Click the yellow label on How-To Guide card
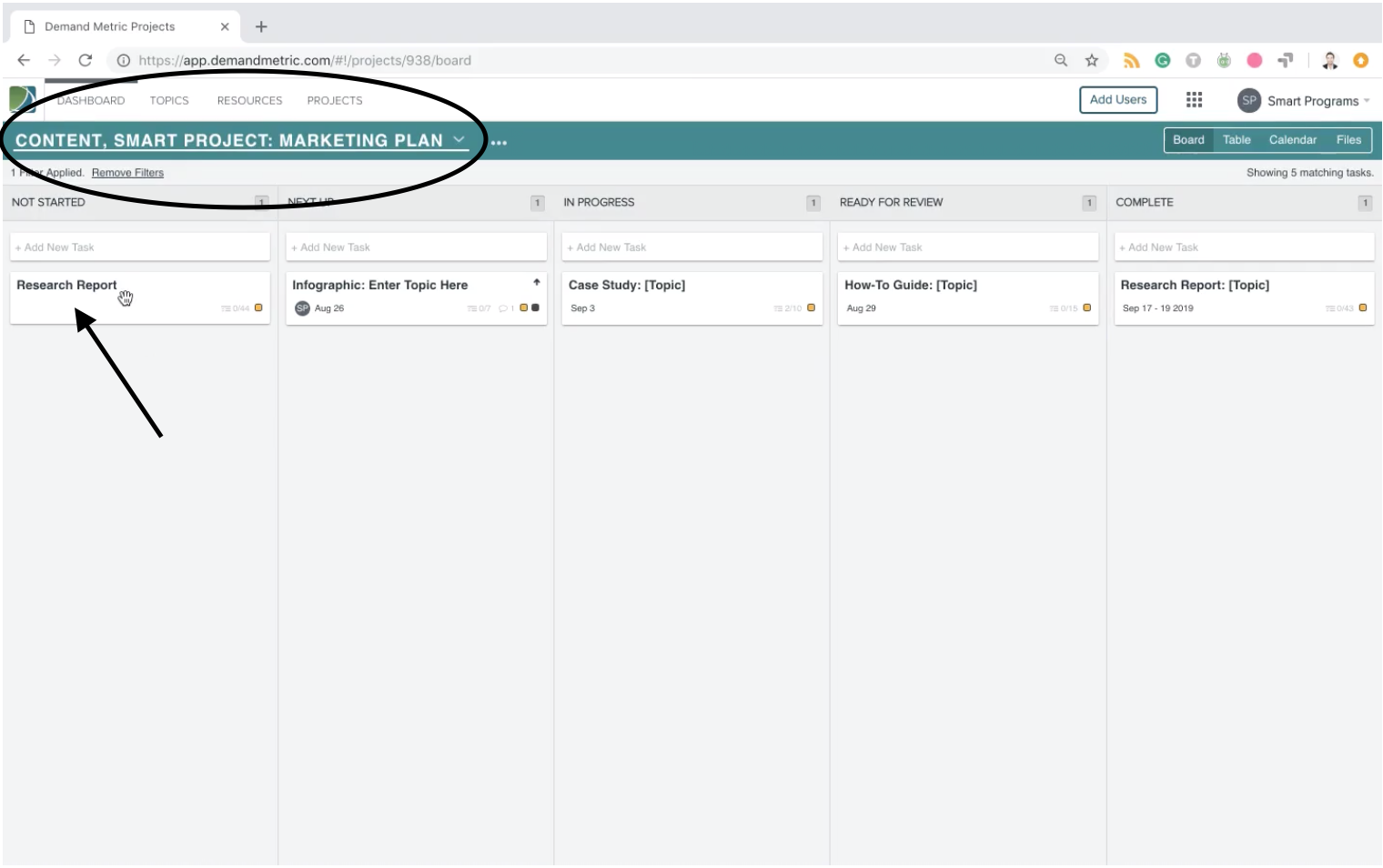Viewport: 1383px width, 868px height. 1086,308
